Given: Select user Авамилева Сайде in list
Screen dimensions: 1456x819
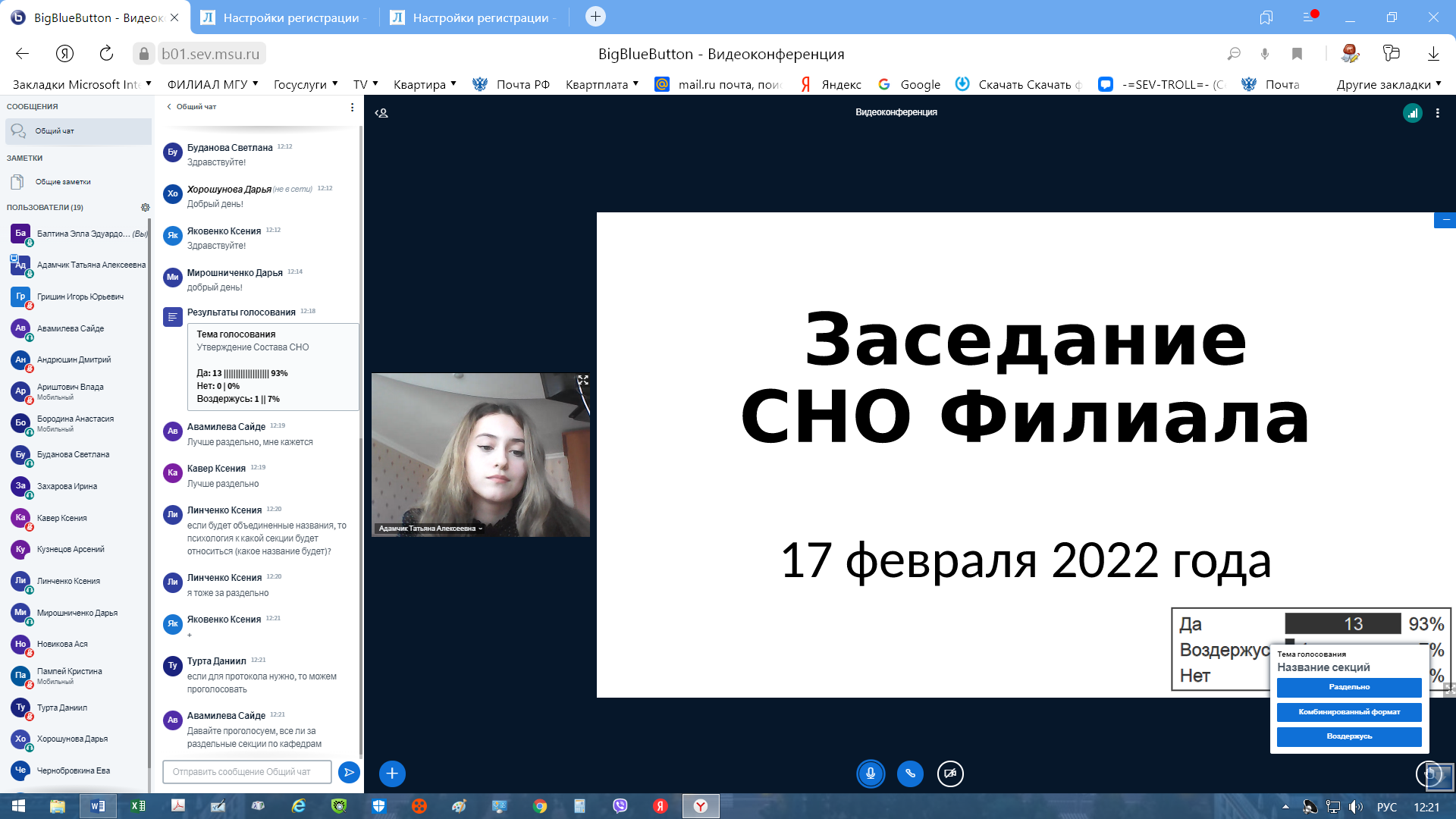Looking at the screenshot, I should point(80,329).
